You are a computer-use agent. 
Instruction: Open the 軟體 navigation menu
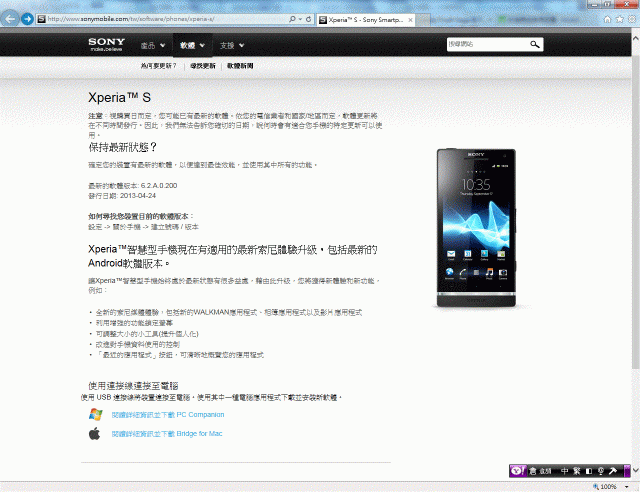pyautogui.click(x=187, y=45)
